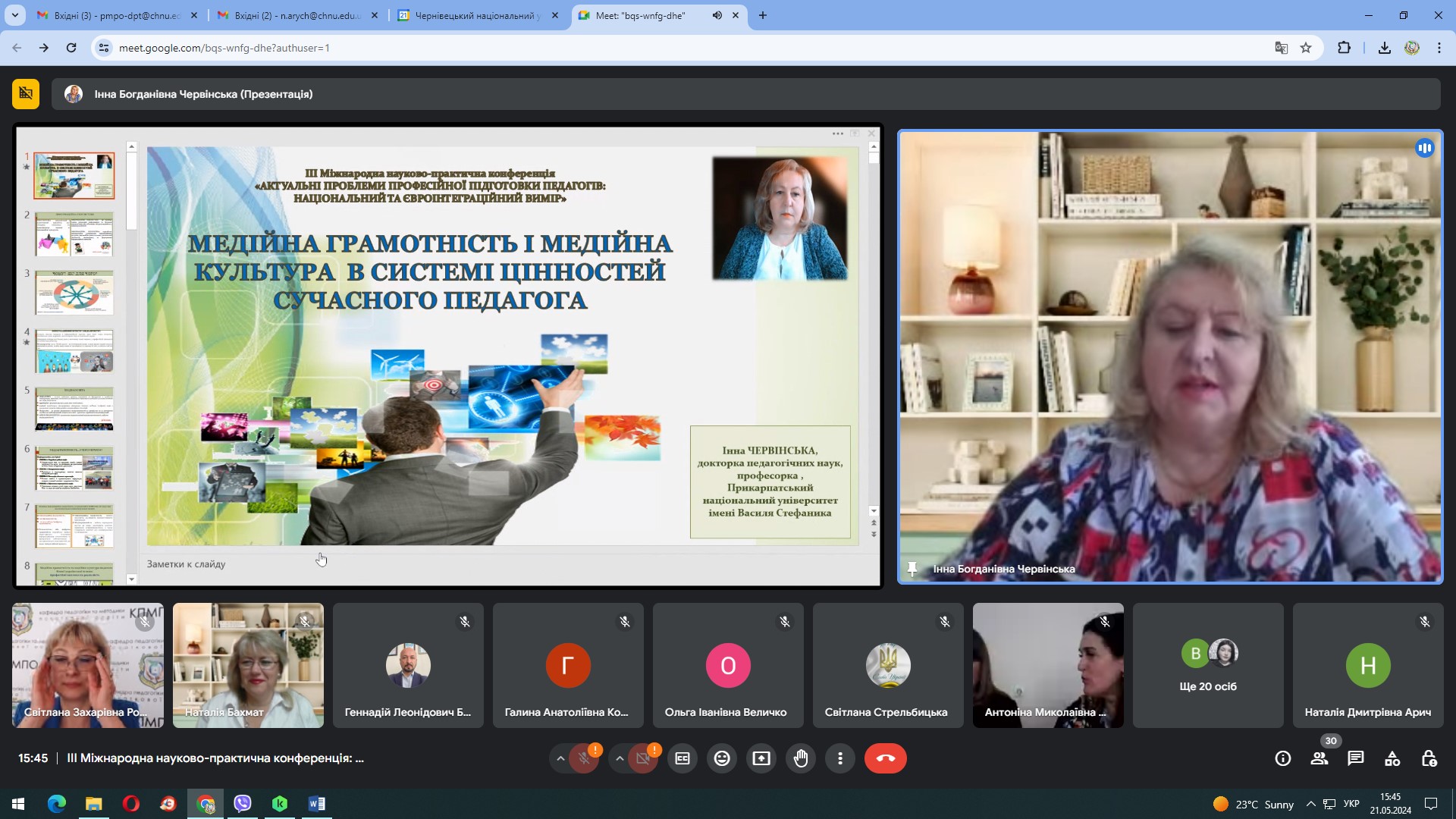Viewport: 1456px width, 819px height.
Task: Switch to Чернівецький національний calendar tab
Action: (x=476, y=15)
